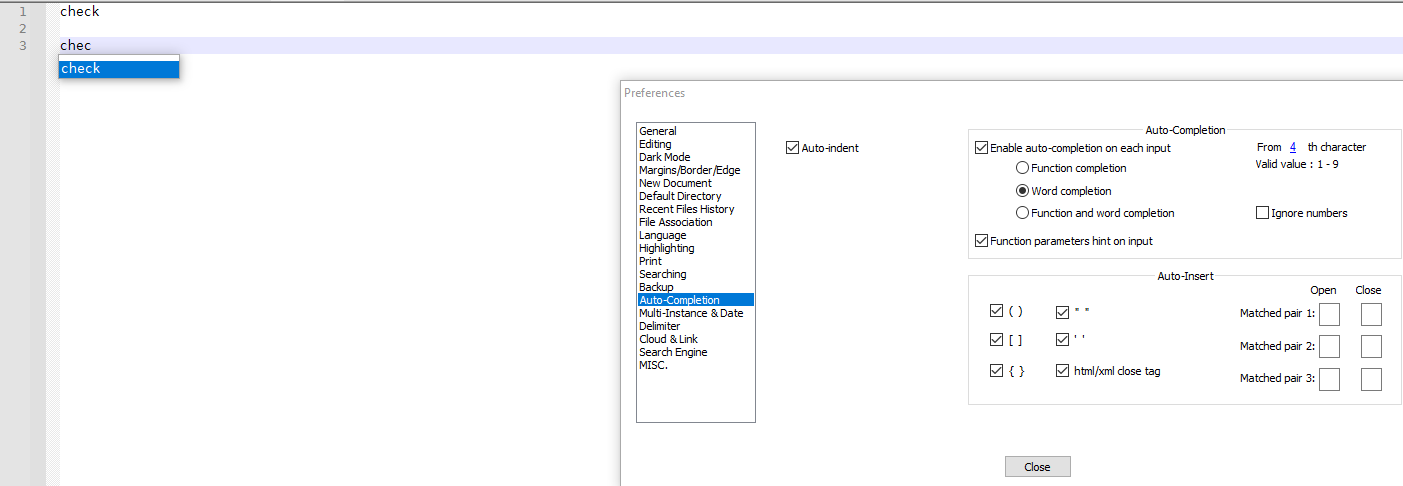Select Editing in Preferences list
This screenshot has height=486, width=1403.
tap(656, 144)
